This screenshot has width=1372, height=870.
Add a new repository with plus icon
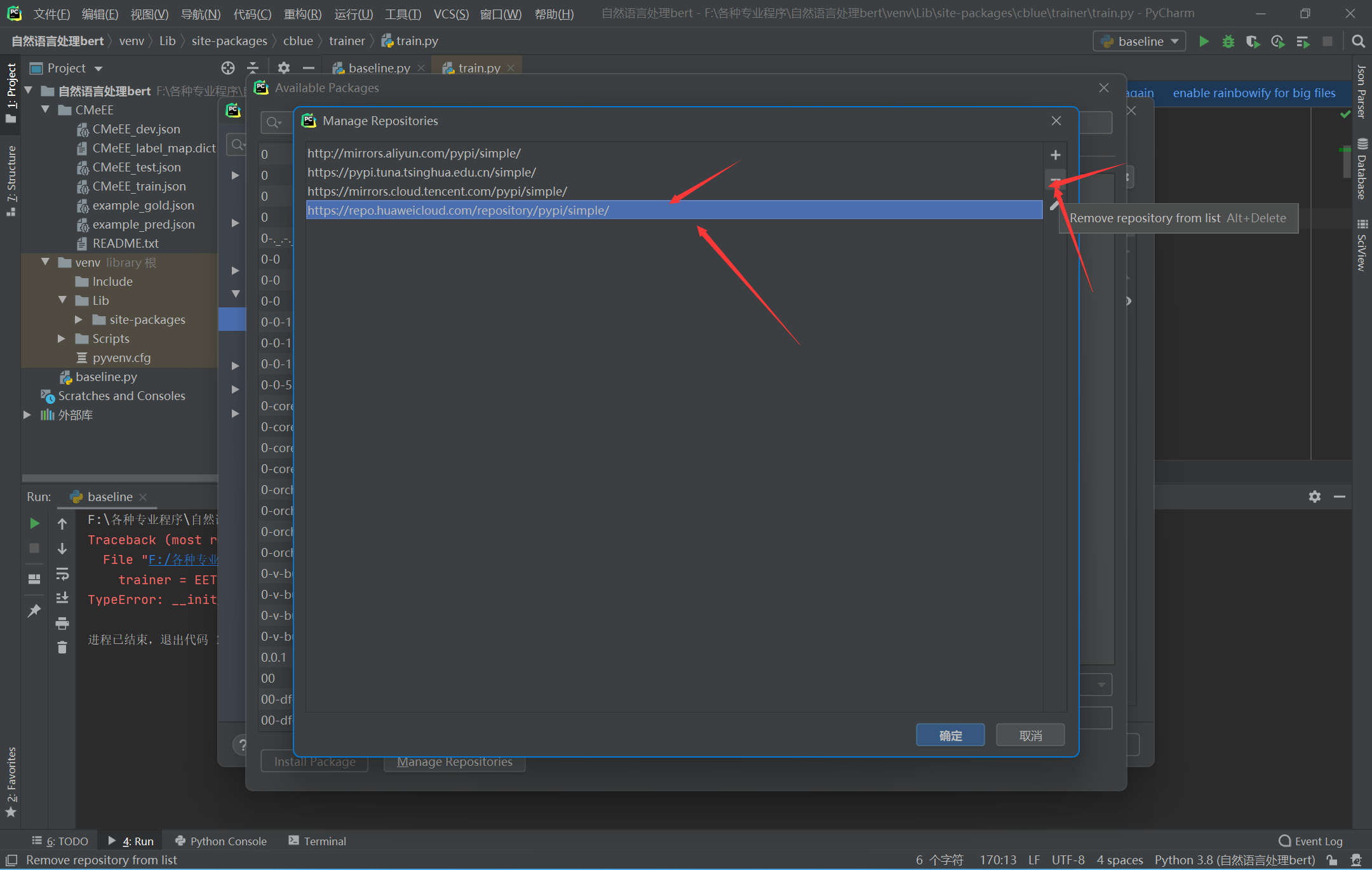tap(1055, 155)
